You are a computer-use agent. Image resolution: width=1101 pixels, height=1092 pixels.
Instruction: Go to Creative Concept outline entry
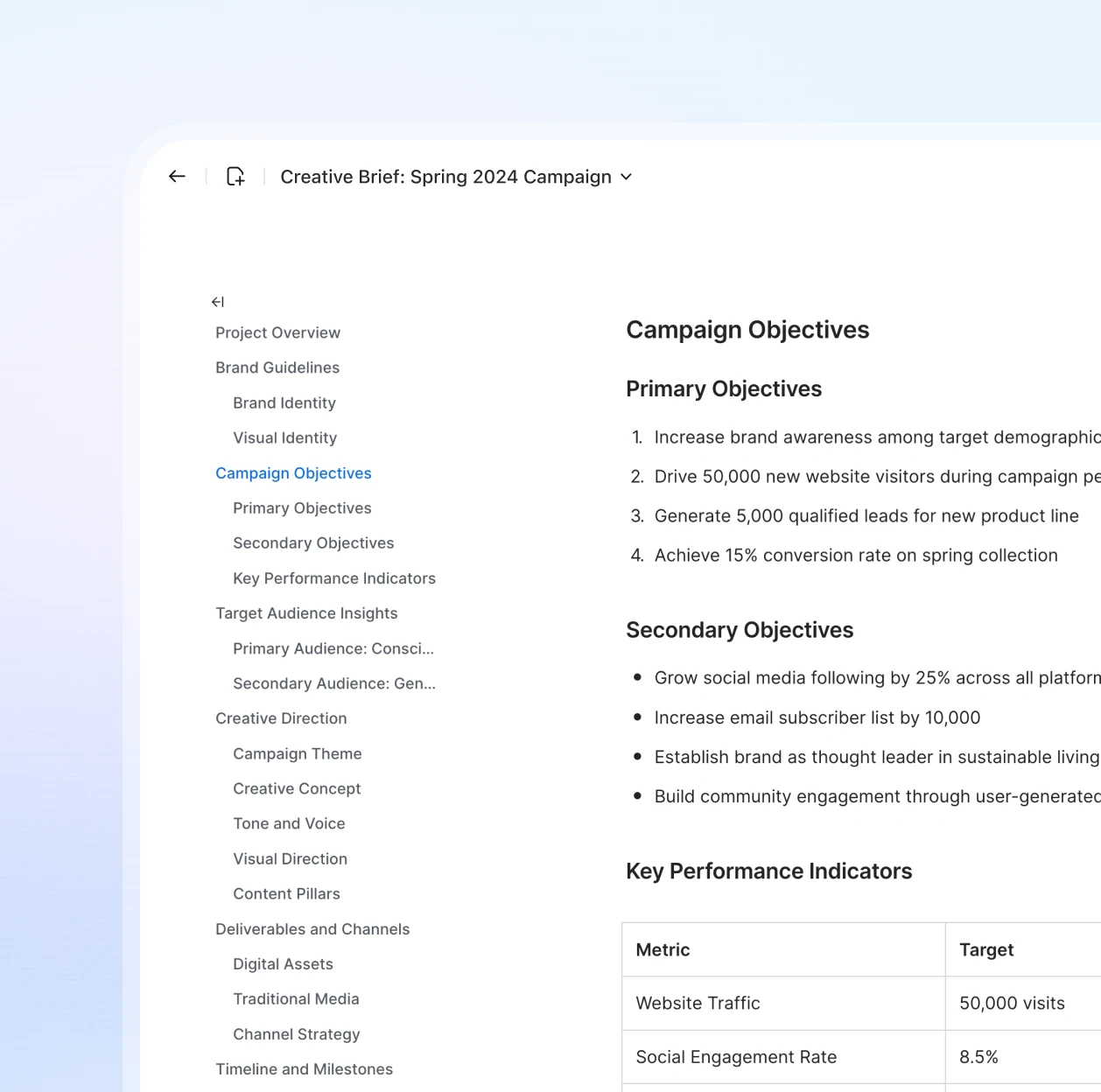click(x=297, y=788)
